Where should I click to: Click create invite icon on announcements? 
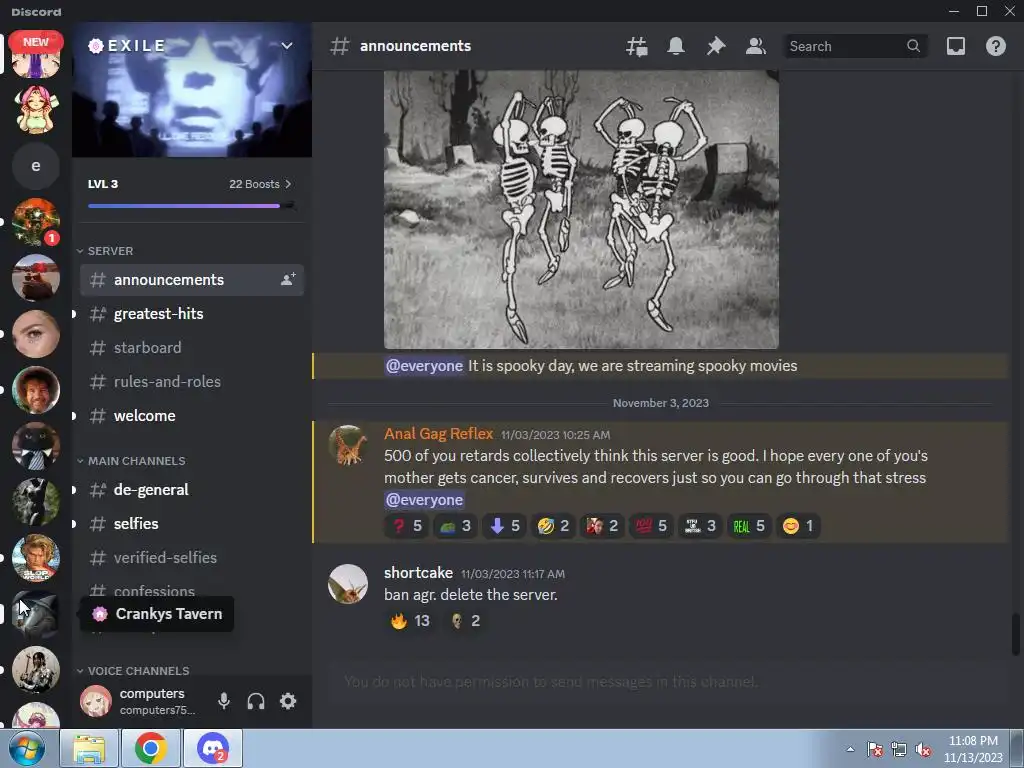[x=288, y=280]
